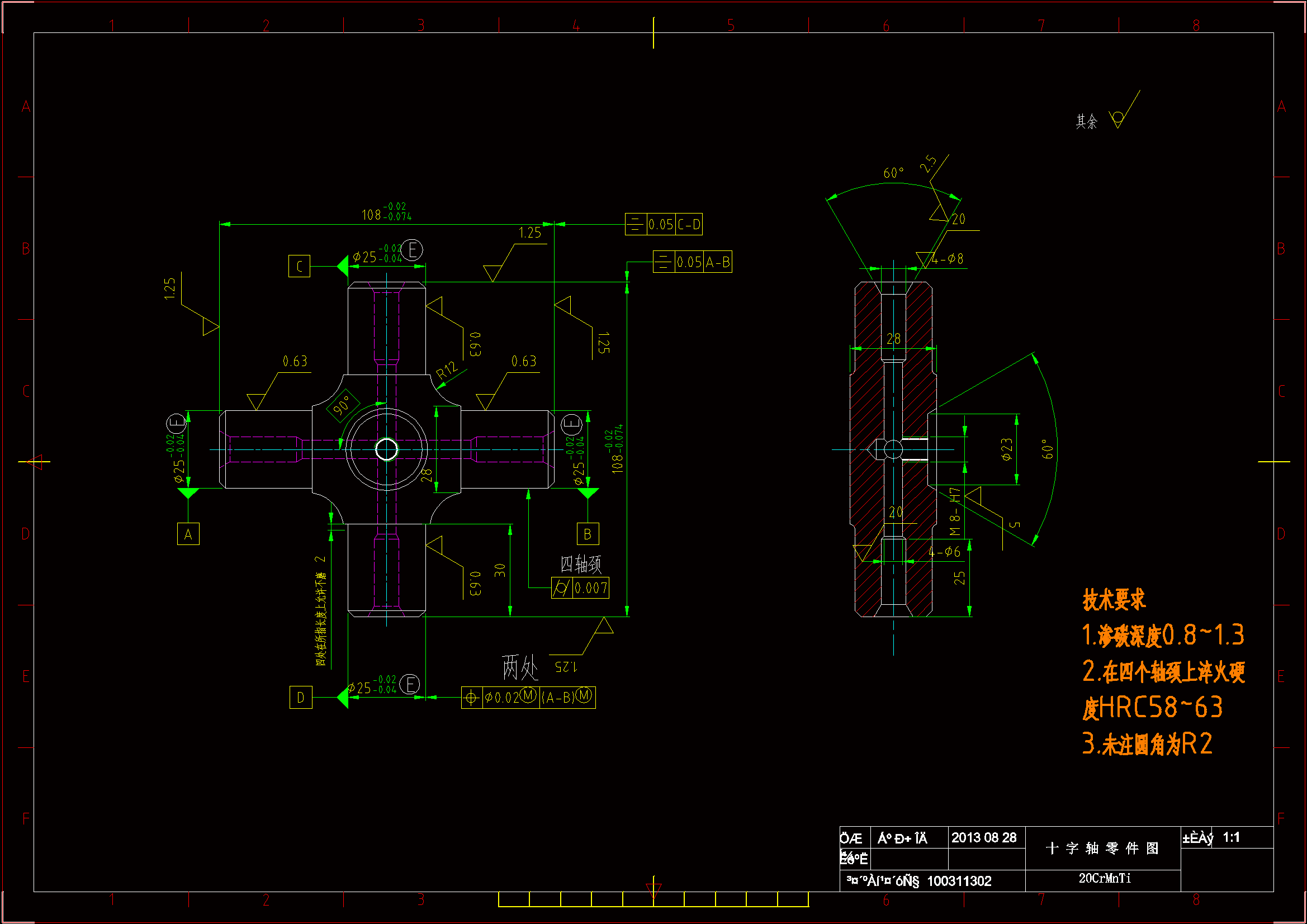Click the datum B label box
The width and height of the screenshot is (1307, 924).
click(588, 534)
